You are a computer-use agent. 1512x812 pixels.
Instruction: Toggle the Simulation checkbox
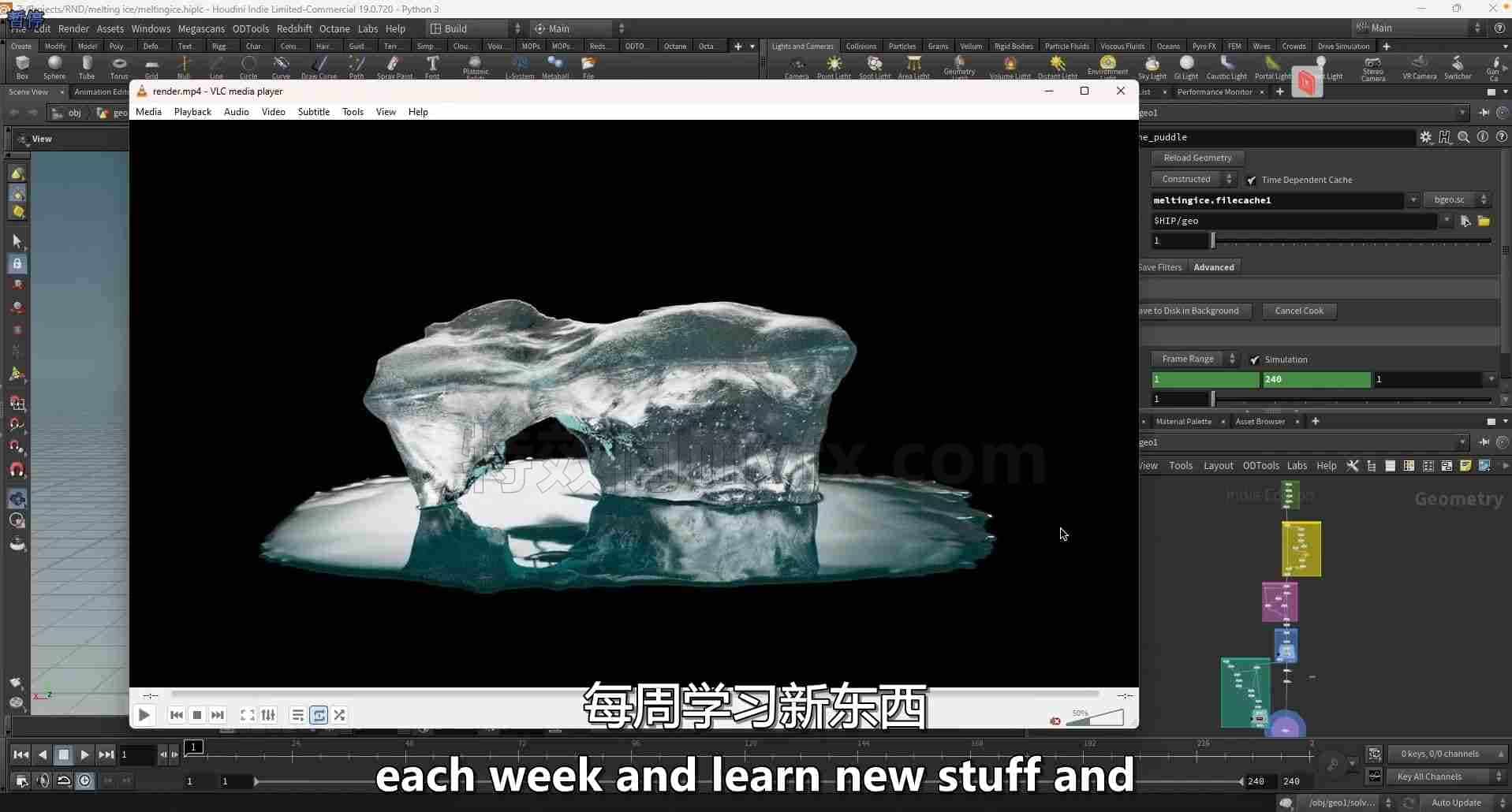coord(1255,359)
